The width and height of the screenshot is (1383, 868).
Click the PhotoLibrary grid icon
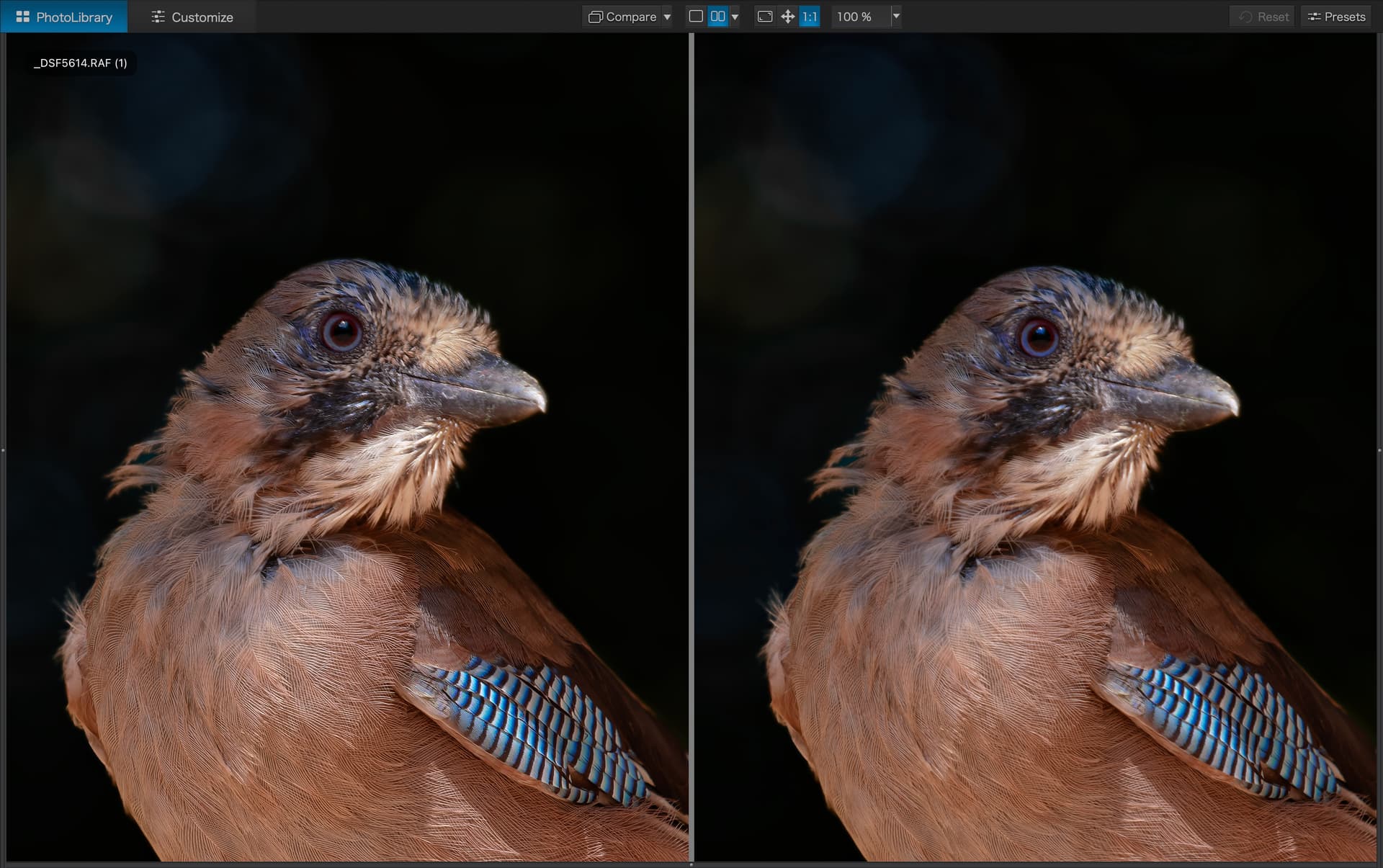[x=22, y=17]
